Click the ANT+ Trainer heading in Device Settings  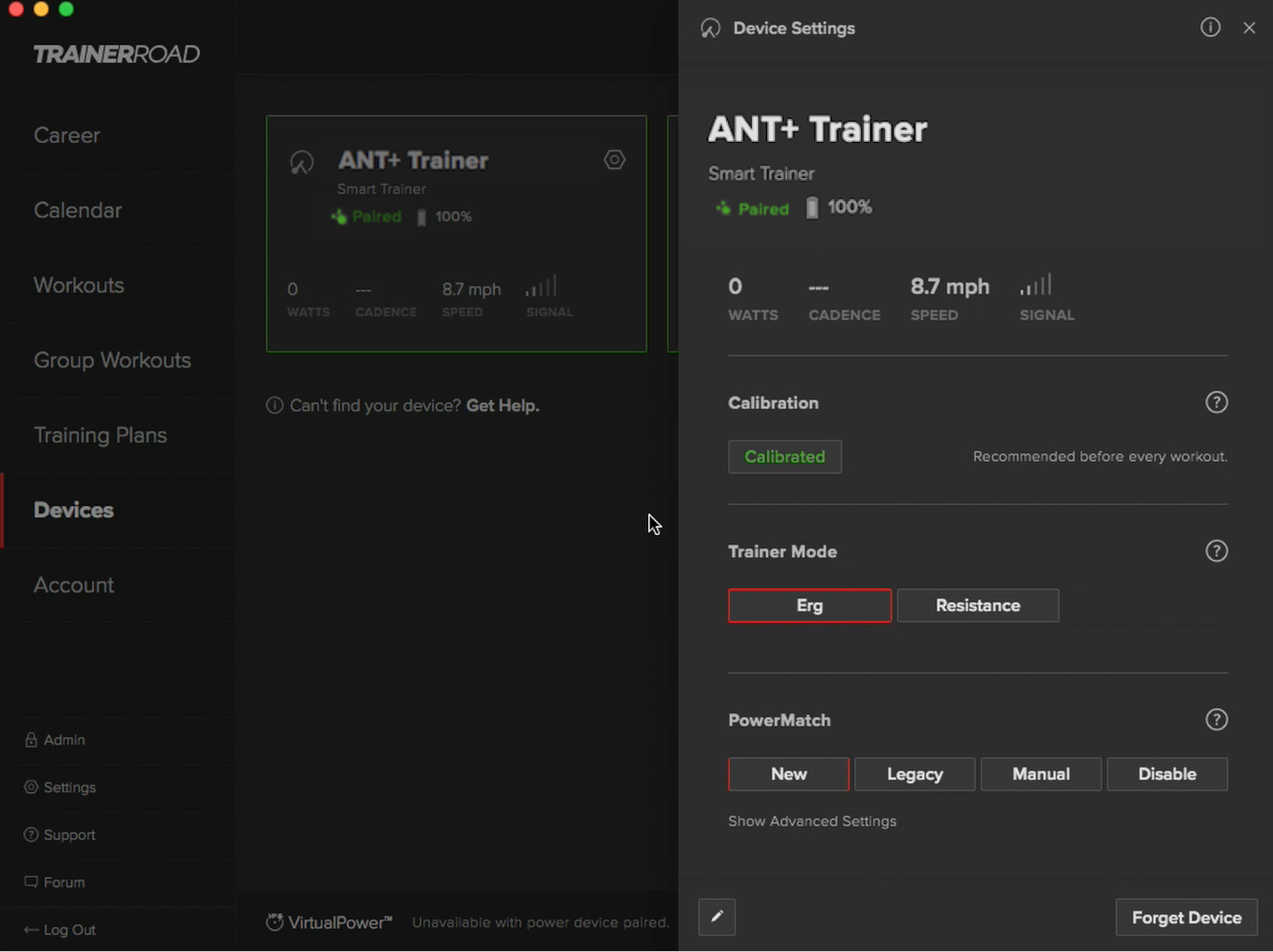coord(817,130)
